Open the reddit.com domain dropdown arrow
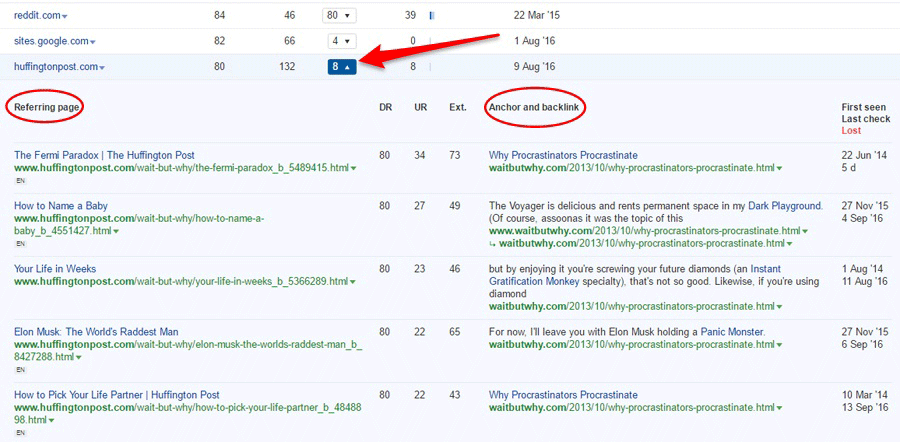 pyautogui.click(x=64, y=17)
